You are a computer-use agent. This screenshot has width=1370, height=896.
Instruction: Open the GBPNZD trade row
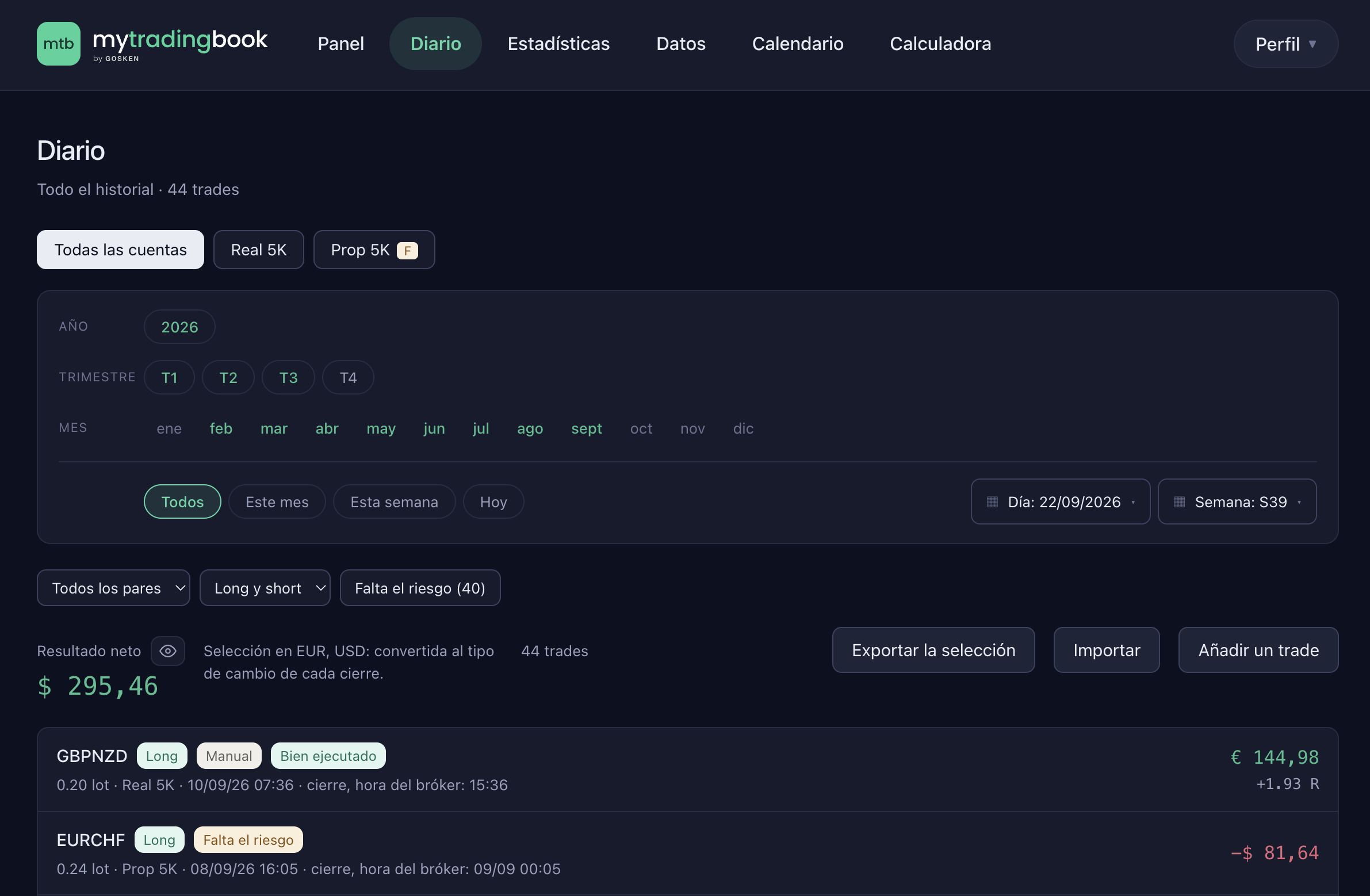pos(687,770)
